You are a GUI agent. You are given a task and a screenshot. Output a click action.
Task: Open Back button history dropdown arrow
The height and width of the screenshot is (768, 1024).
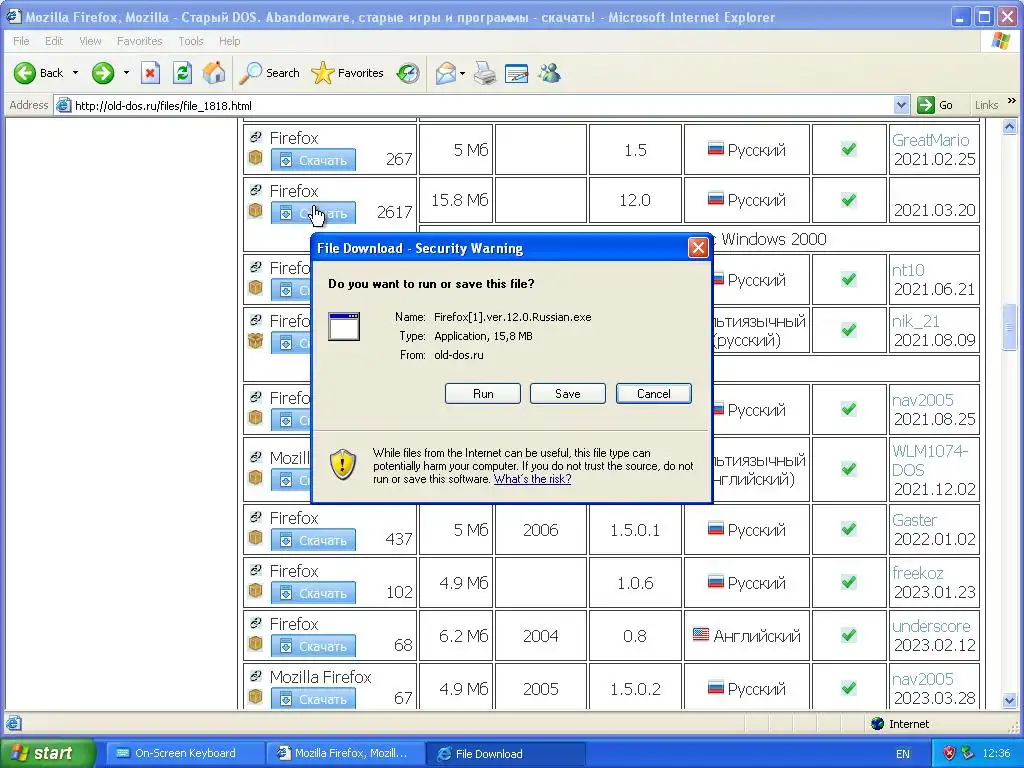[75, 73]
